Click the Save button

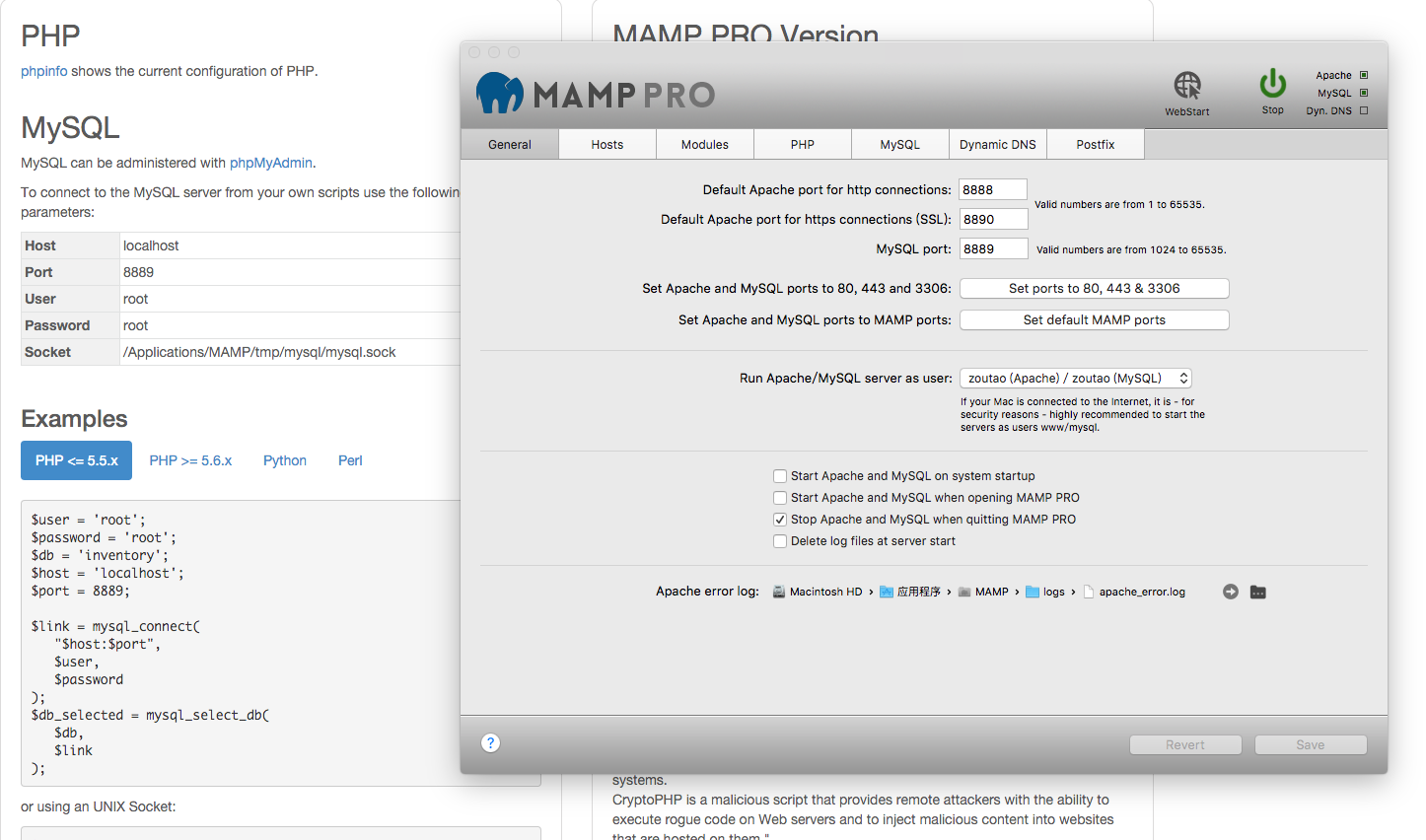(1311, 744)
